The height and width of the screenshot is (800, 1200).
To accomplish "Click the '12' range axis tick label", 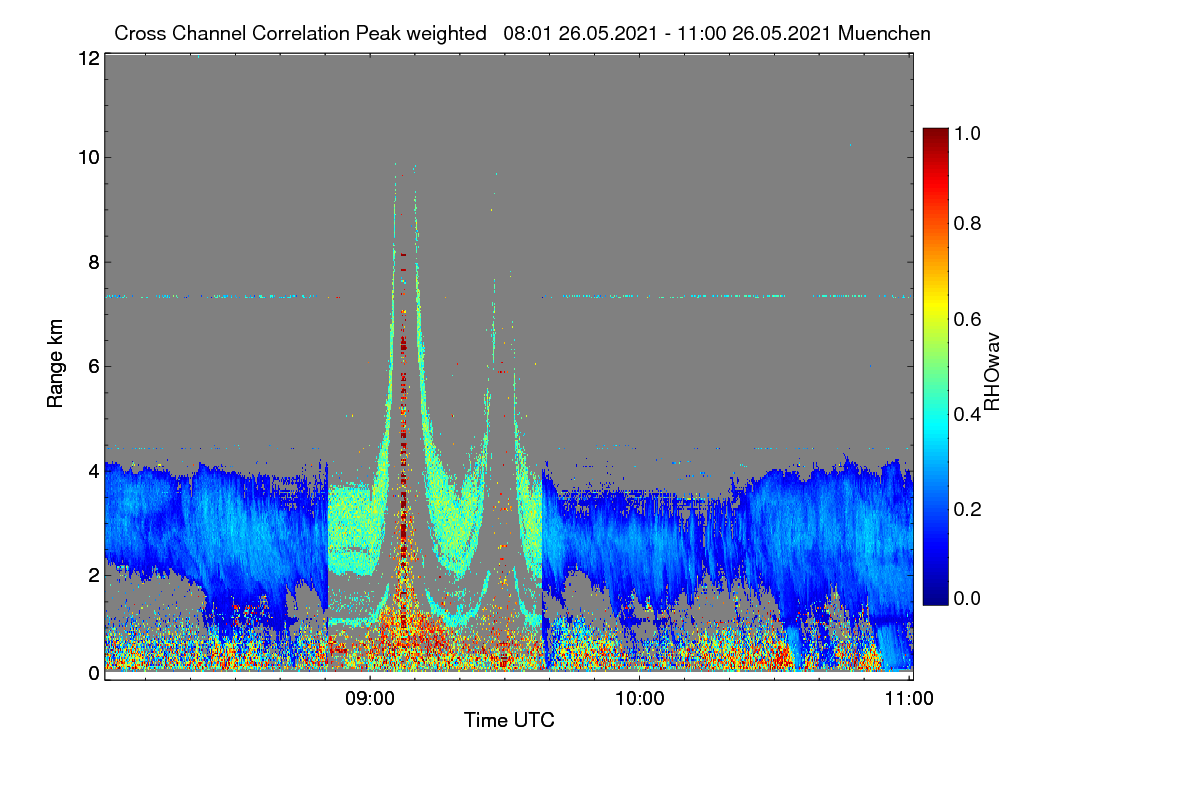I will 87,58.
